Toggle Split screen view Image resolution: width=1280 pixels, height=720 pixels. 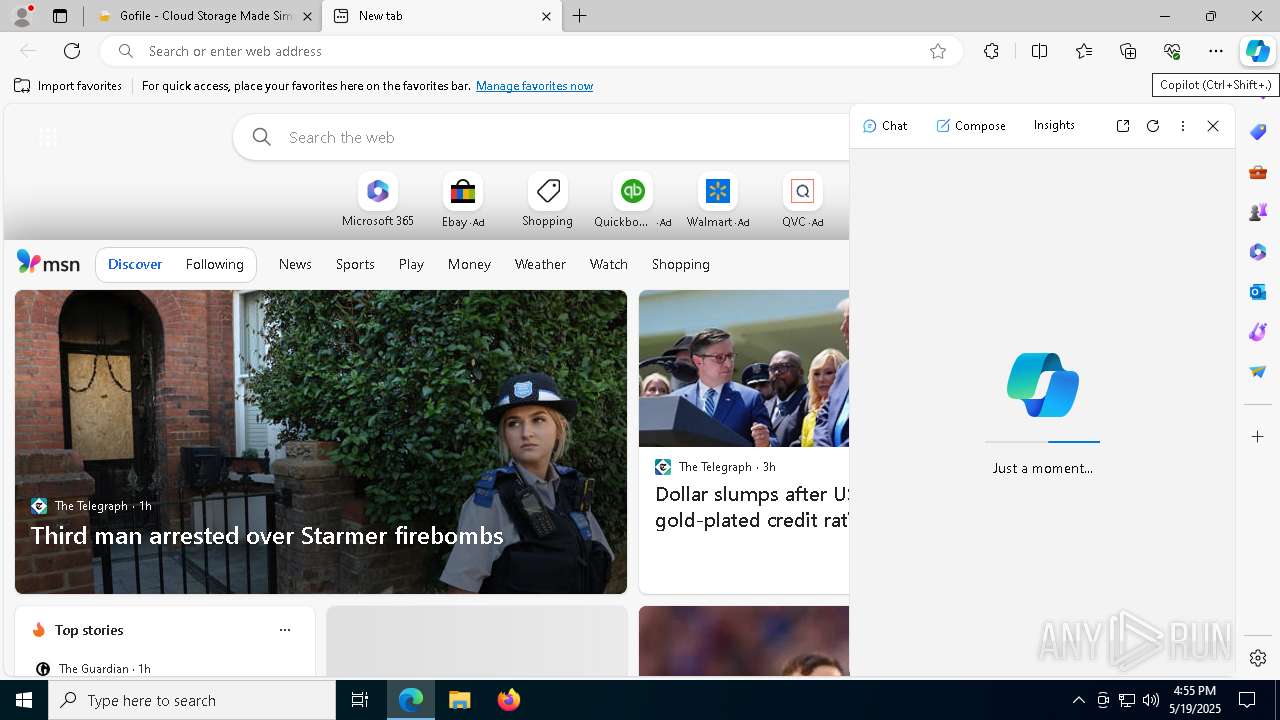coord(1039,51)
